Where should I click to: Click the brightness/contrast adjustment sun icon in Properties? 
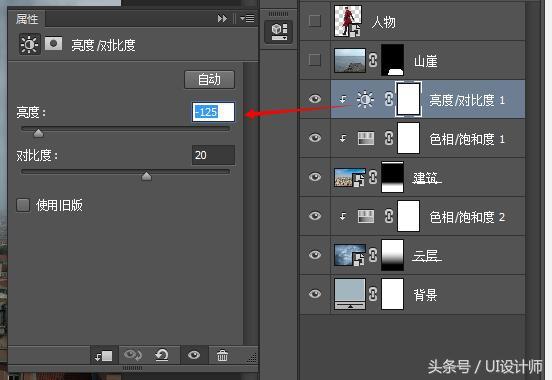[29, 44]
